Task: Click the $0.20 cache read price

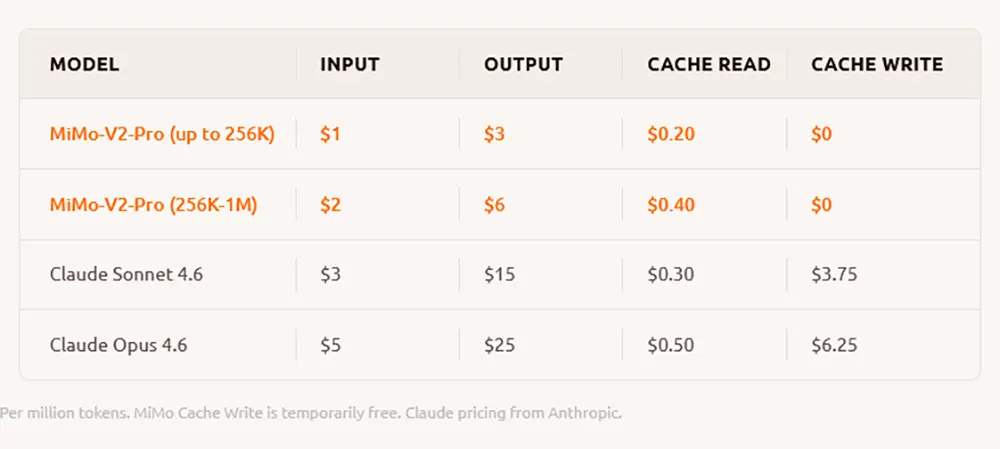Action: pos(670,134)
